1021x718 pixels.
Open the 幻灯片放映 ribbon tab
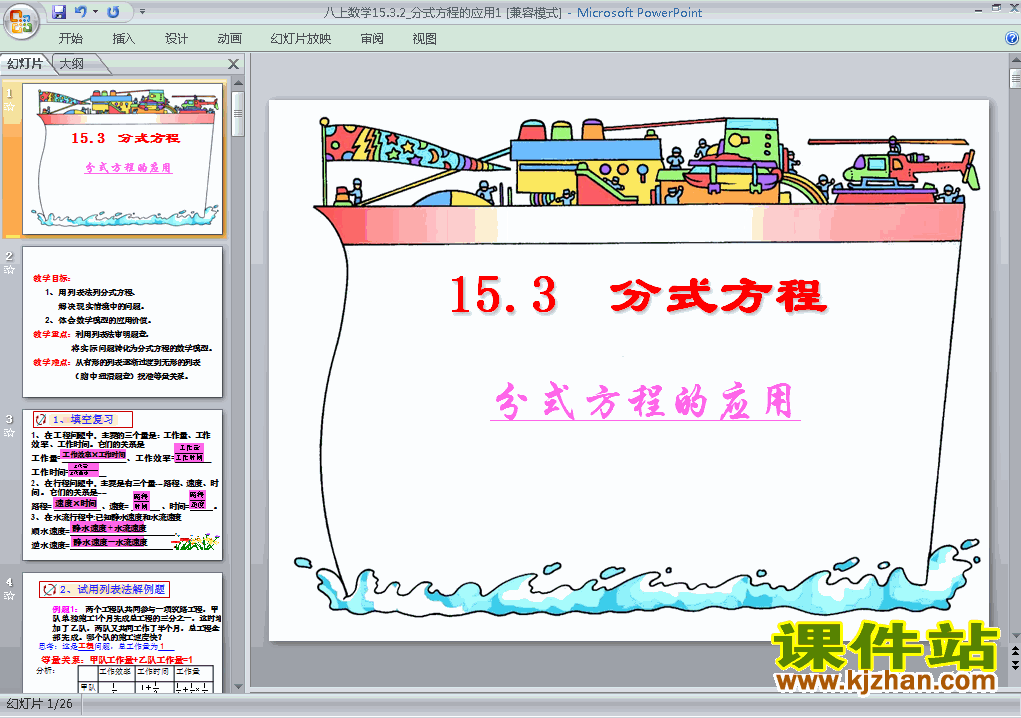[301, 38]
